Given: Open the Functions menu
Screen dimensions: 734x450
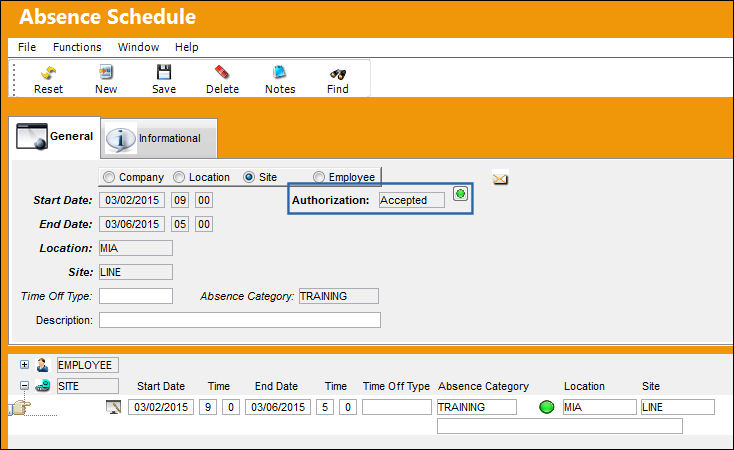Looking at the screenshot, I should pyautogui.click(x=77, y=47).
